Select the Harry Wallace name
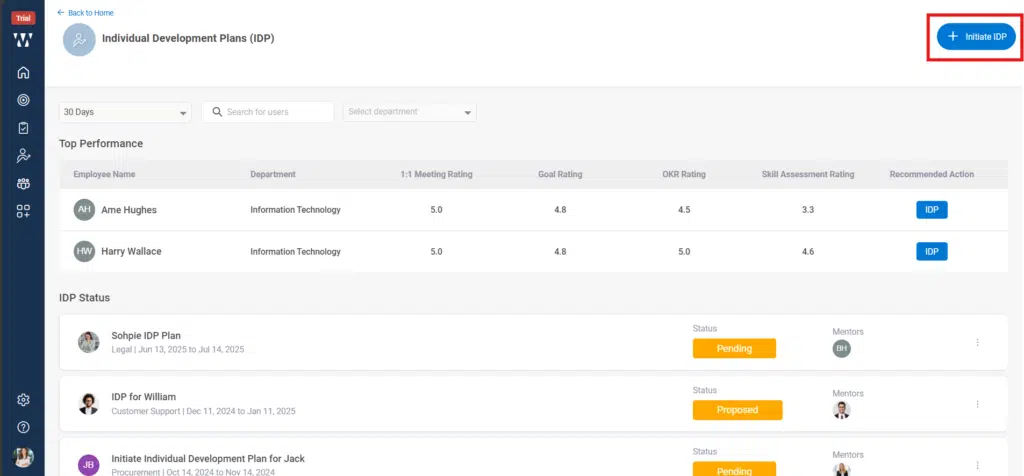Image resolution: width=1024 pixels, height=476 pixels. (x=131, y=251)
